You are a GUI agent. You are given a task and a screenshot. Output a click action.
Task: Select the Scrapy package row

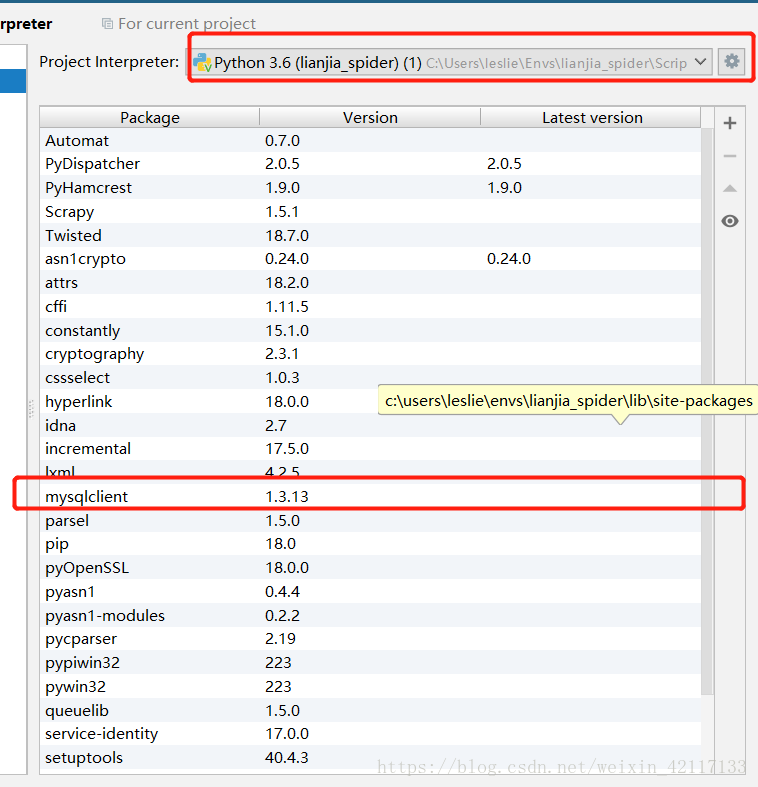[x=370, y=212]
